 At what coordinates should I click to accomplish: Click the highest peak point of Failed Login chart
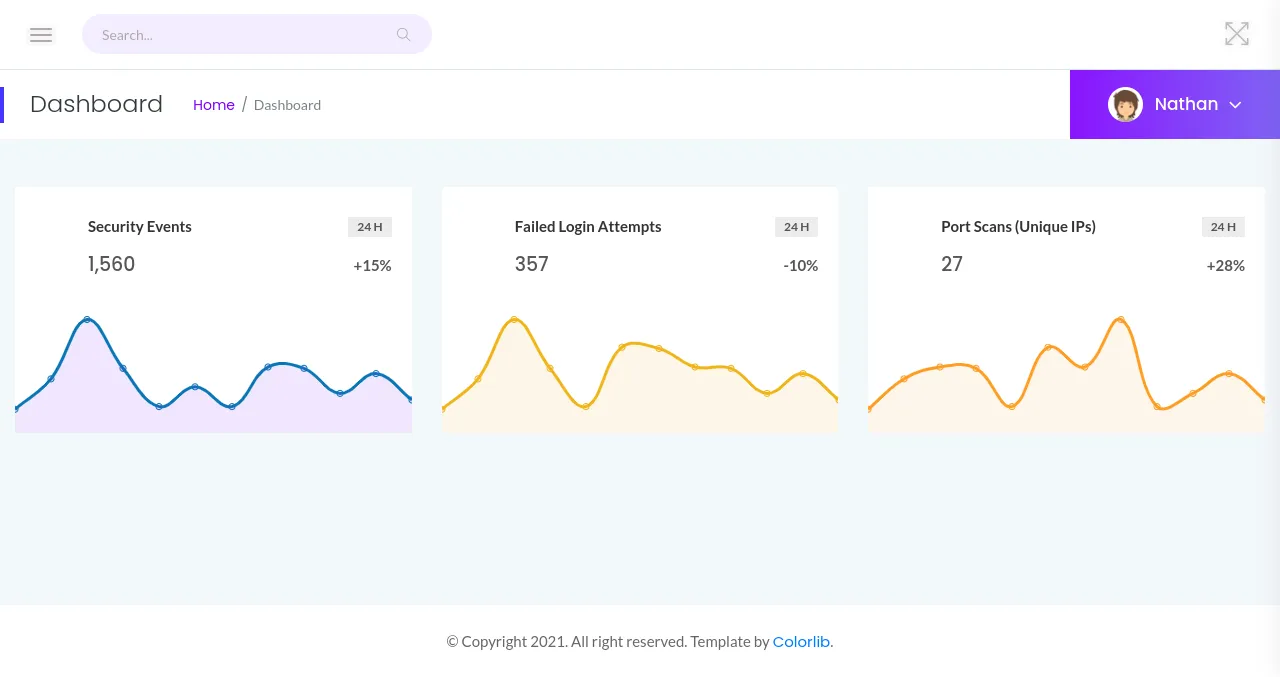coord(514,319)
